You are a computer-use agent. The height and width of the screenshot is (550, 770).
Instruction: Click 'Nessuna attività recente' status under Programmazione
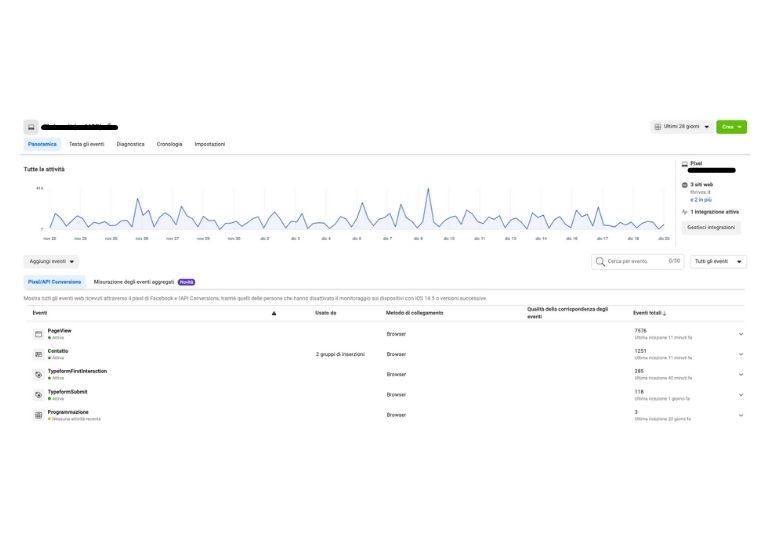[76, 419]
